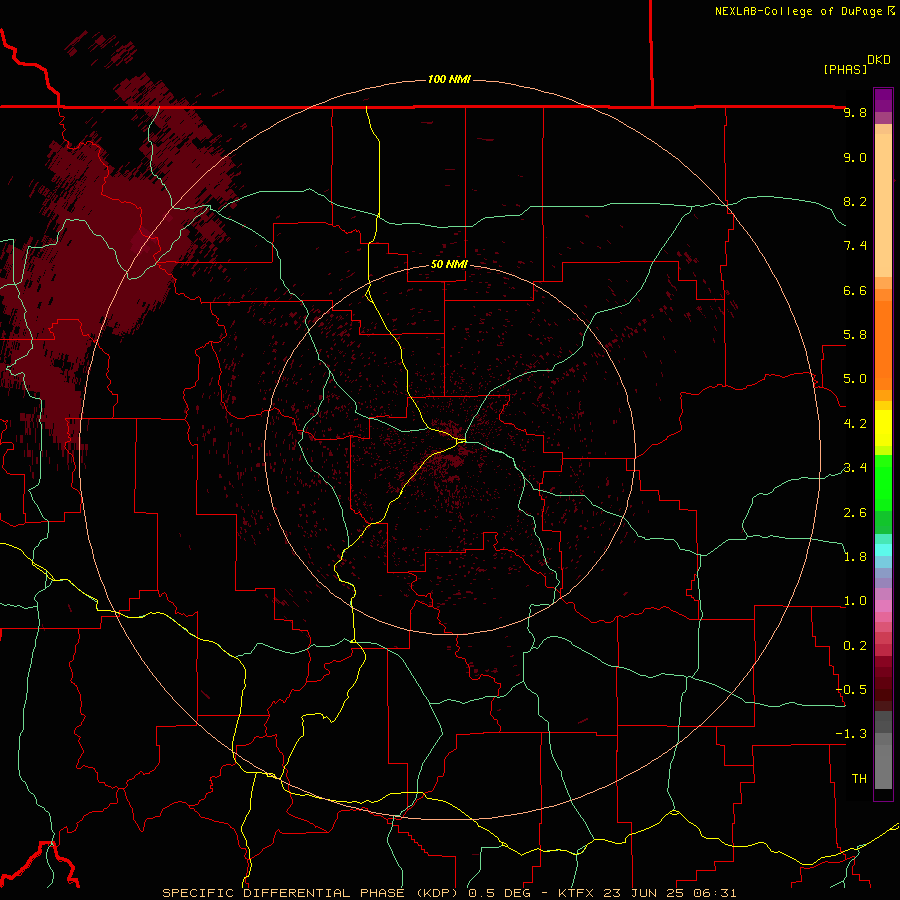Click the 100 NMI range ring label
Image resolution: width=900 pixels, height=900 pixels.
(x=449, y=79)
